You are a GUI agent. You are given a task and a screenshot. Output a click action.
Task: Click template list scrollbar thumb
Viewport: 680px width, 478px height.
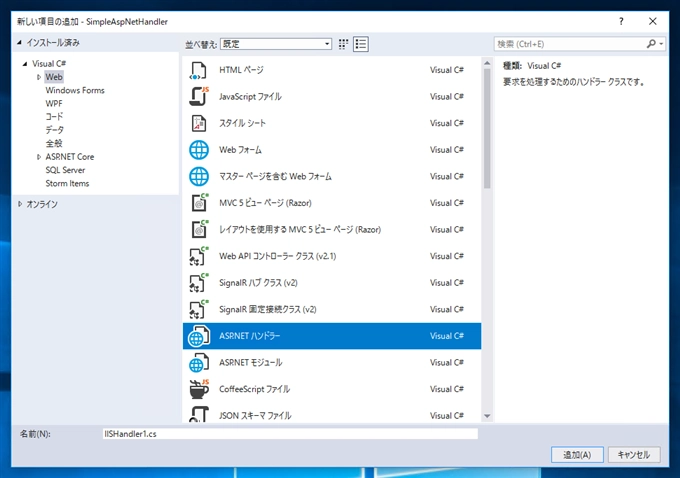pyautogui.click(x=487, y=128)
